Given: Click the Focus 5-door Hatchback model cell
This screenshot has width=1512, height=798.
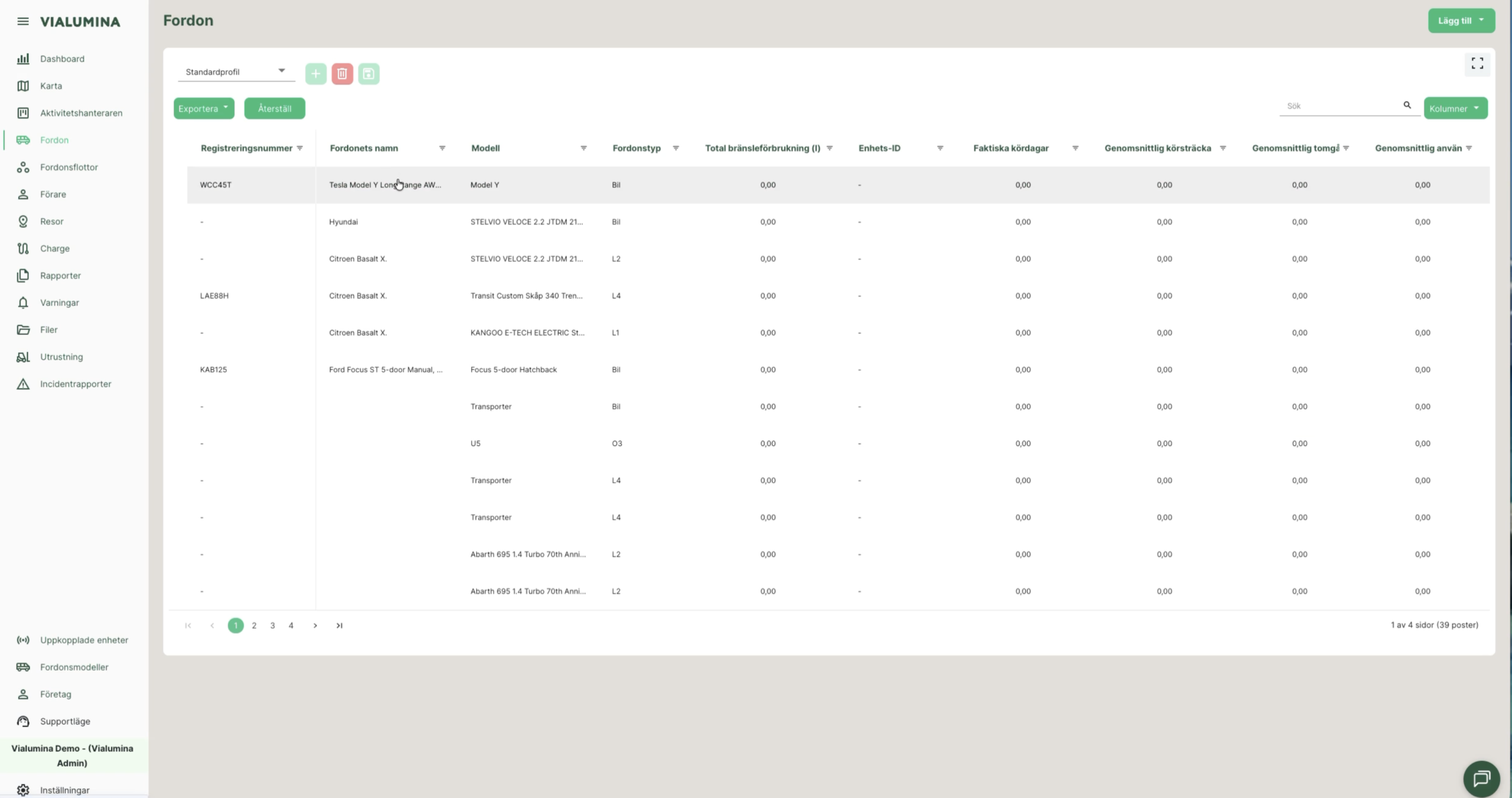Looking at the screenshot, I should point(514,370).
